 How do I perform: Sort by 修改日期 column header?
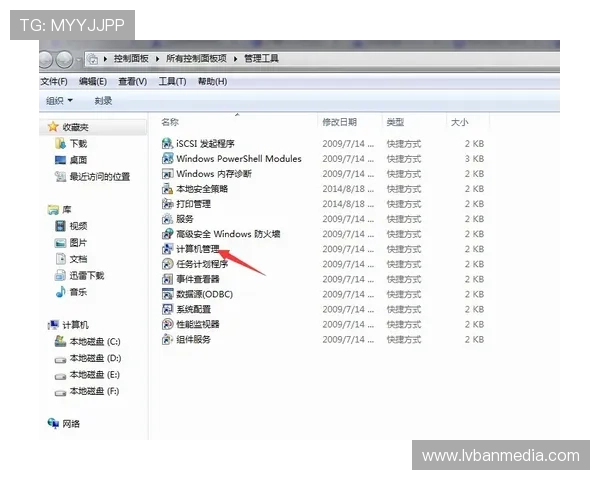tap(340, 122)
